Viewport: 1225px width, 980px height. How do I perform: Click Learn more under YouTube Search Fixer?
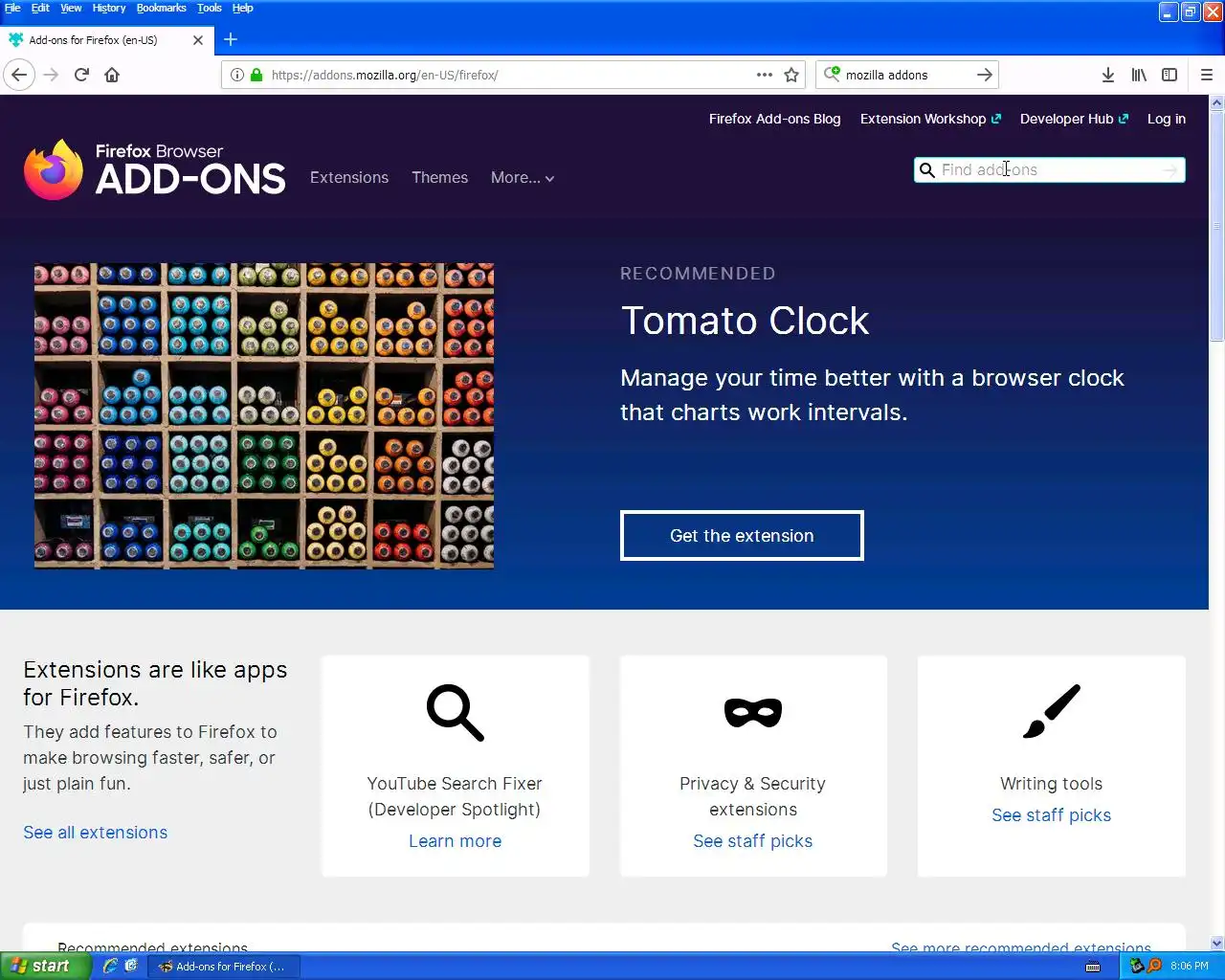coord(455,841)
